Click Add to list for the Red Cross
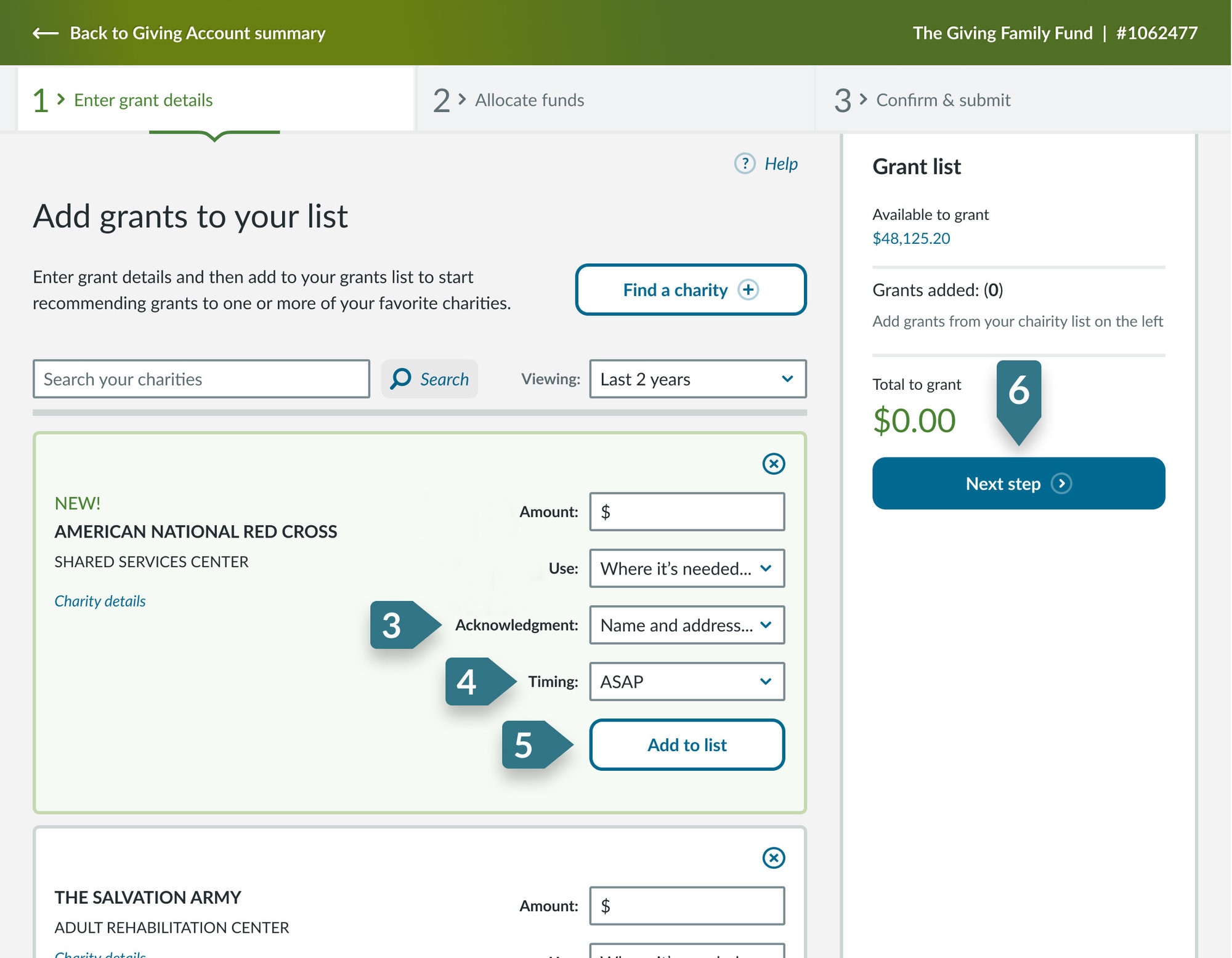Image resolution: width=1232 pixels, height=958 pixels. coord(687,744)
